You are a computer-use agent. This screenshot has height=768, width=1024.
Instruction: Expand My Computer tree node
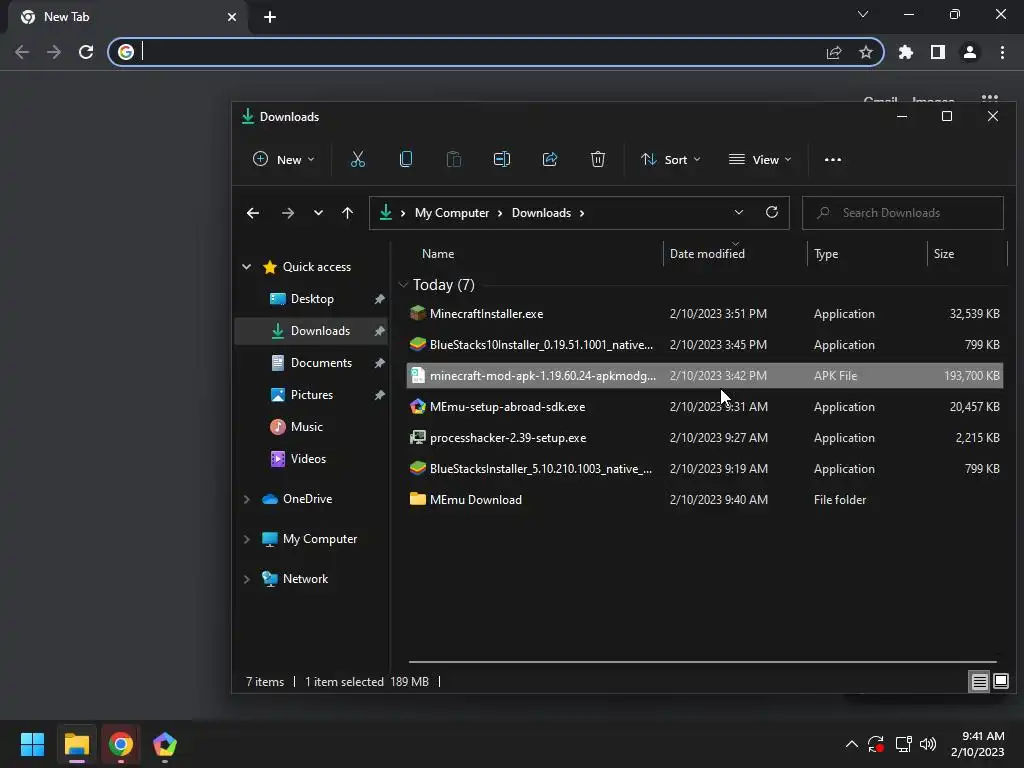(x=246, y=539)
